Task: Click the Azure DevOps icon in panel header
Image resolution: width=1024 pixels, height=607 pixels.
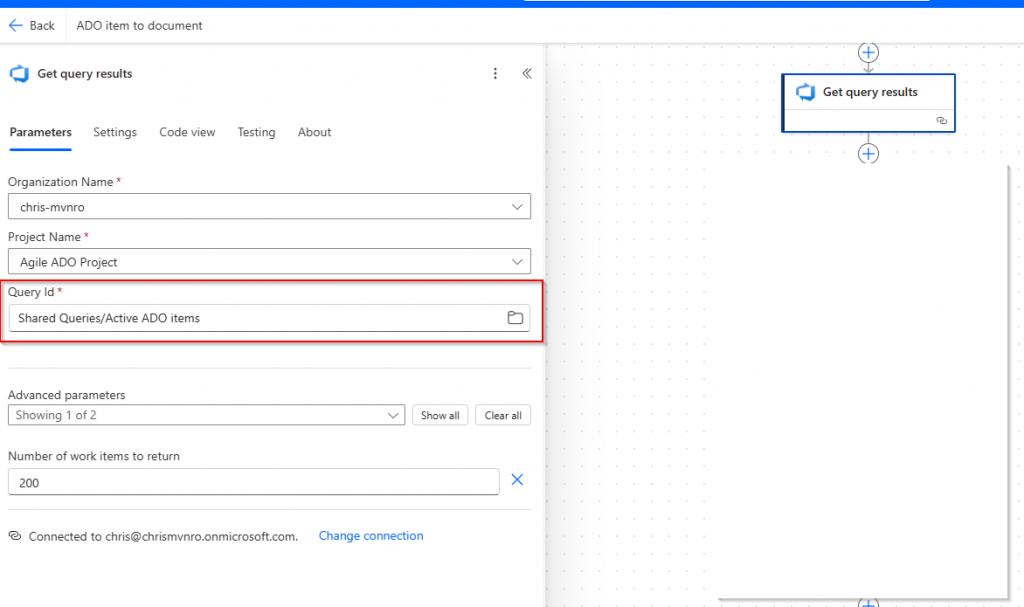Action: coord(18,73)
